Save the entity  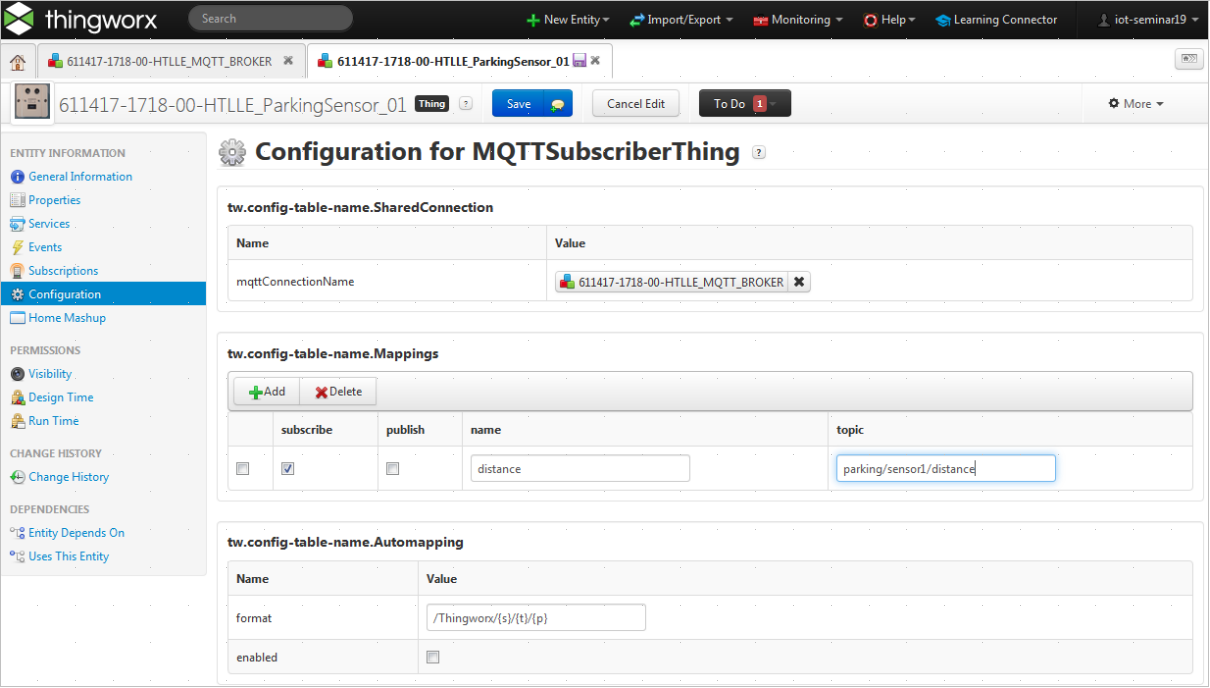(518, 104)
